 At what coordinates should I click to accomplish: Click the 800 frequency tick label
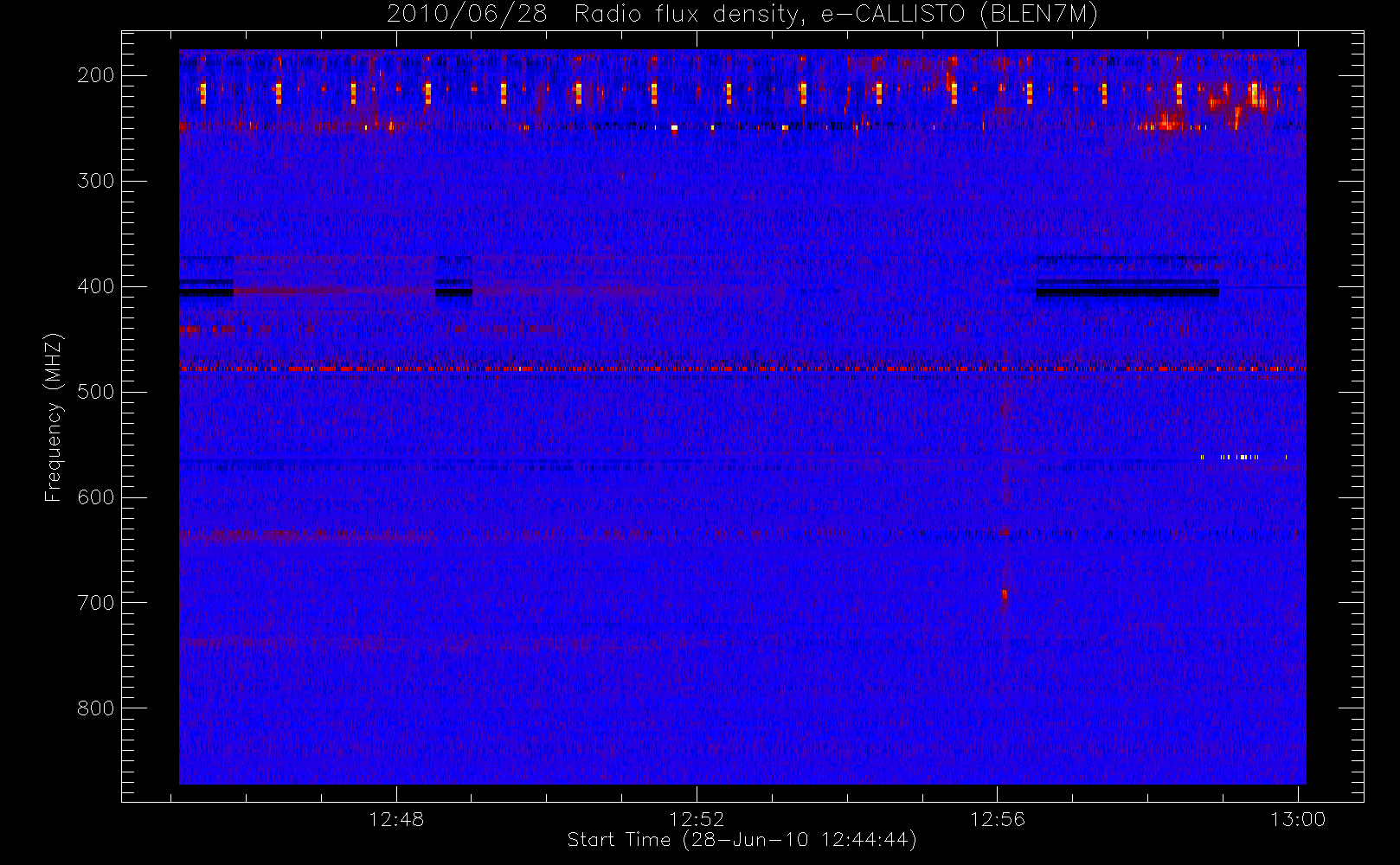(95, 708)
